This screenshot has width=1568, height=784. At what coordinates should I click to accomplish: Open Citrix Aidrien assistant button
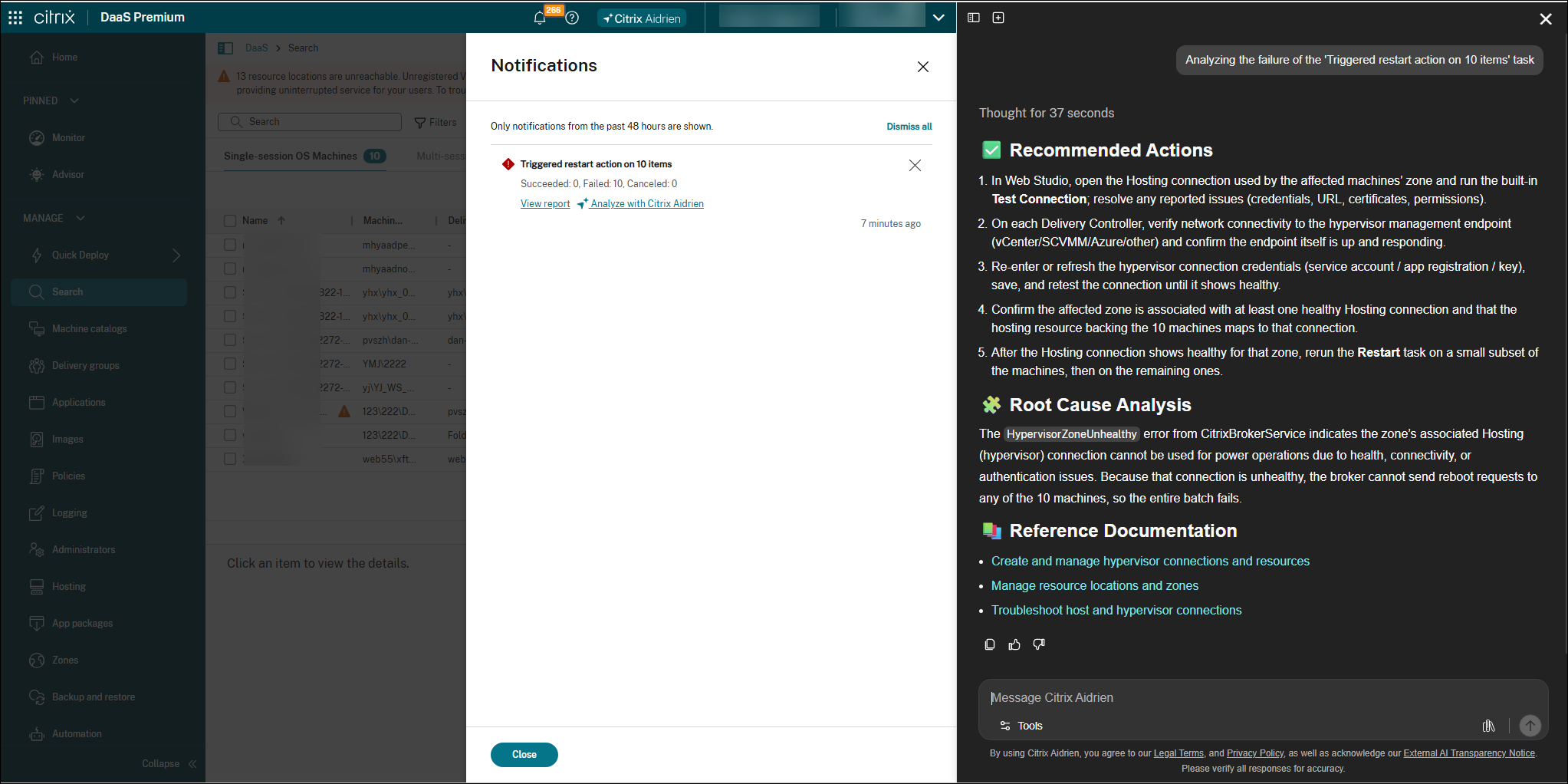pos(642,18)
